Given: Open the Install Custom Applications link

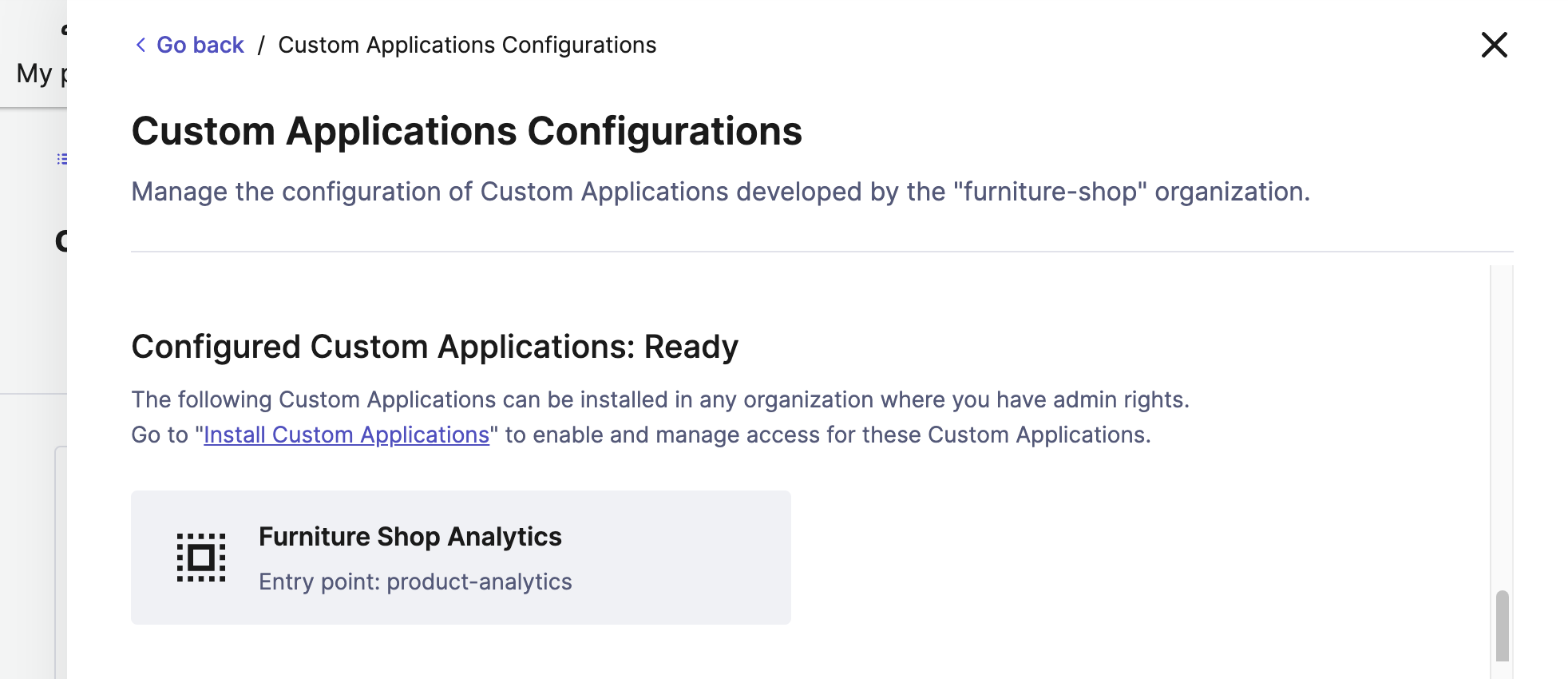Looking at the screenshot, I should [346, 435].
